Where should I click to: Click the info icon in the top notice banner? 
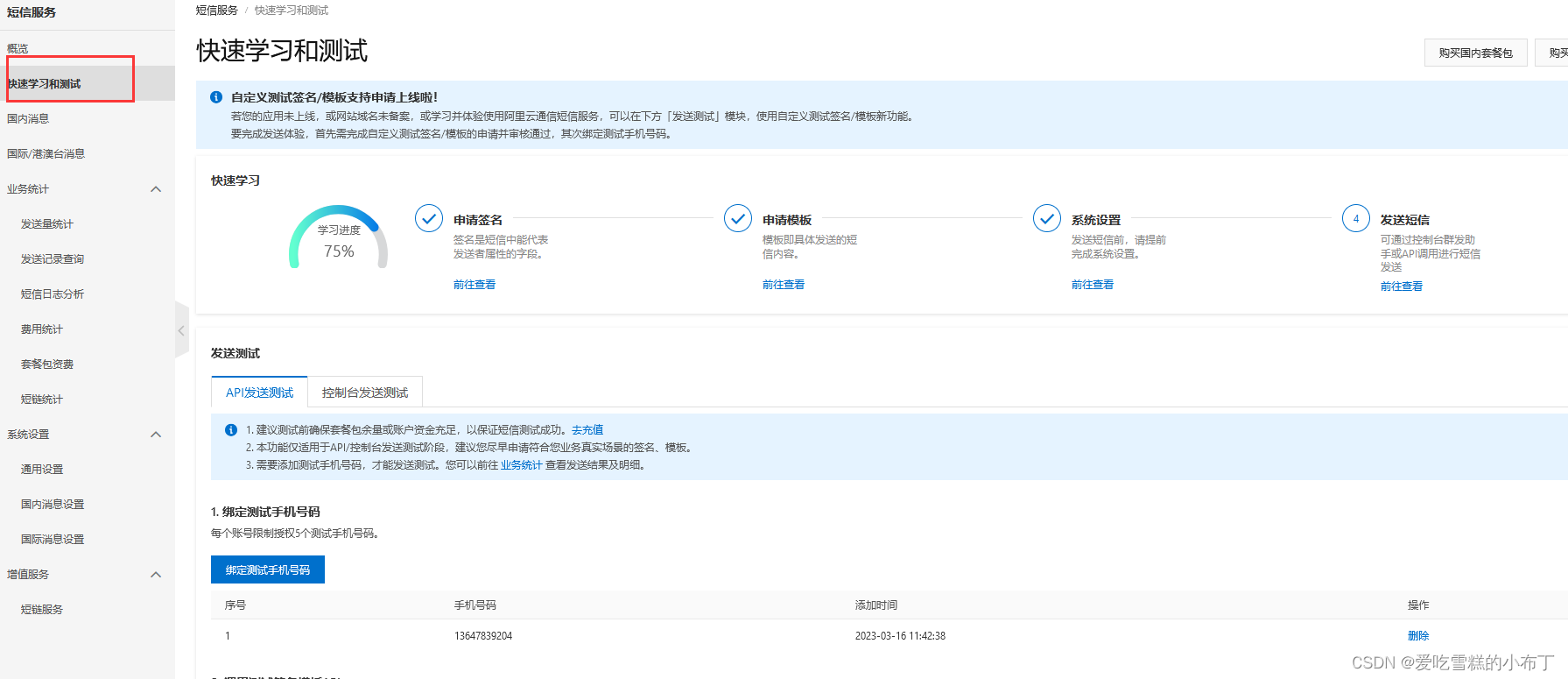216,97
